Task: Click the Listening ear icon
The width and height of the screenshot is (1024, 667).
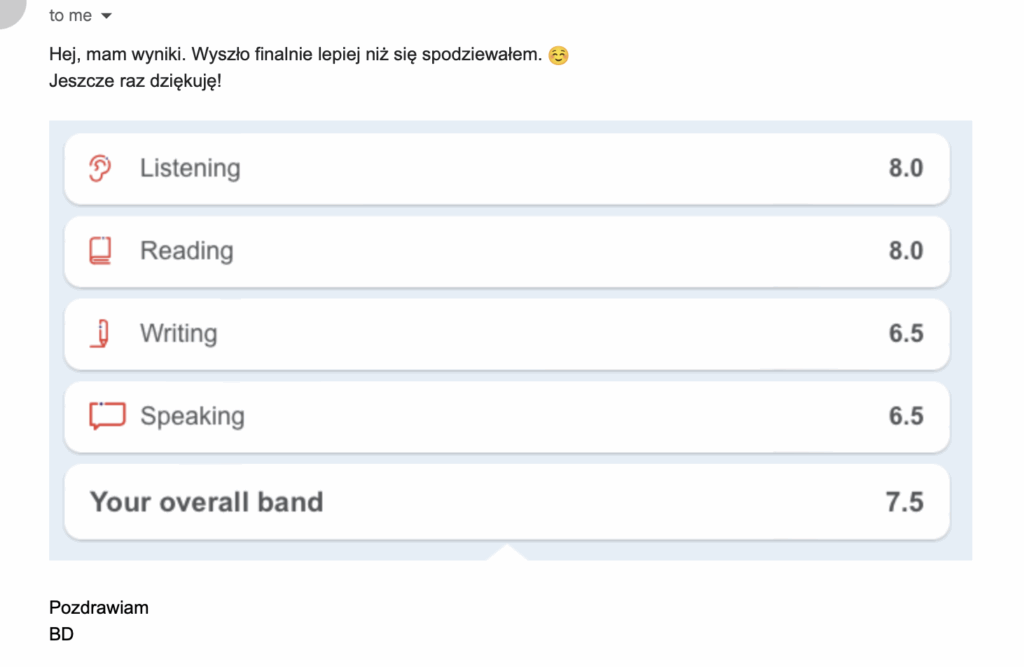Action: click(x=100, y=168)
